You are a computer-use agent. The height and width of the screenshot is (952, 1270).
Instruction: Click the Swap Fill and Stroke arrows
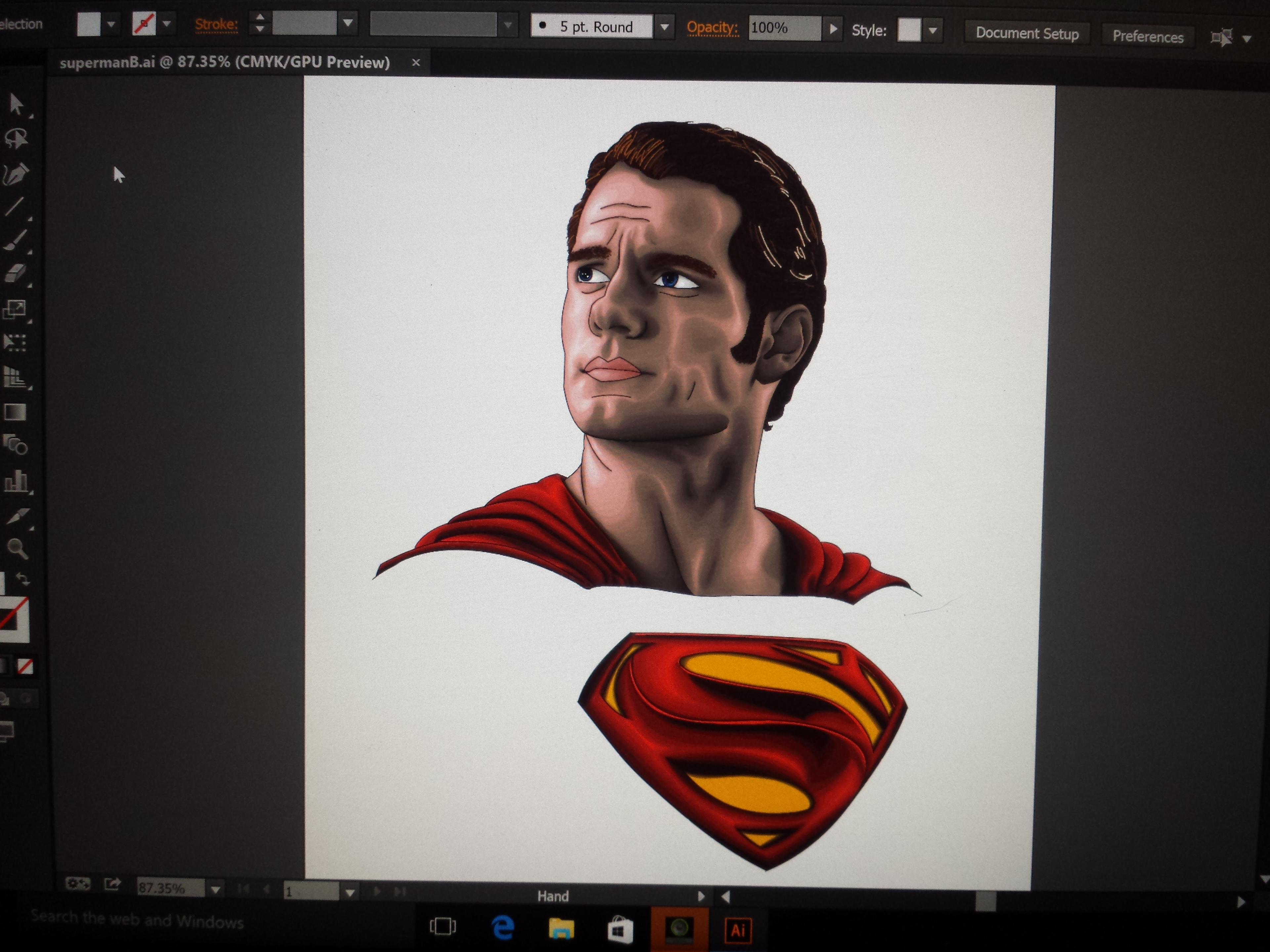(23, 579)
